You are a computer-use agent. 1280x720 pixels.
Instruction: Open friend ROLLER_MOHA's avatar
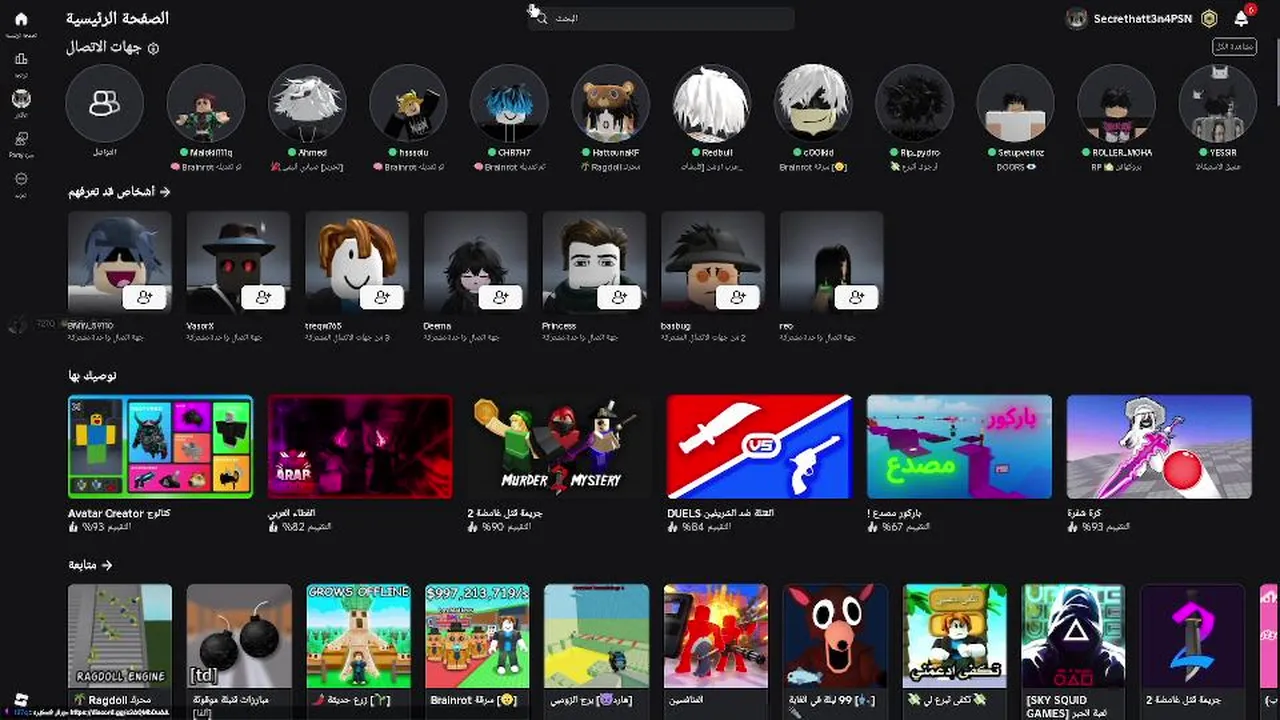pos(1116,104)
